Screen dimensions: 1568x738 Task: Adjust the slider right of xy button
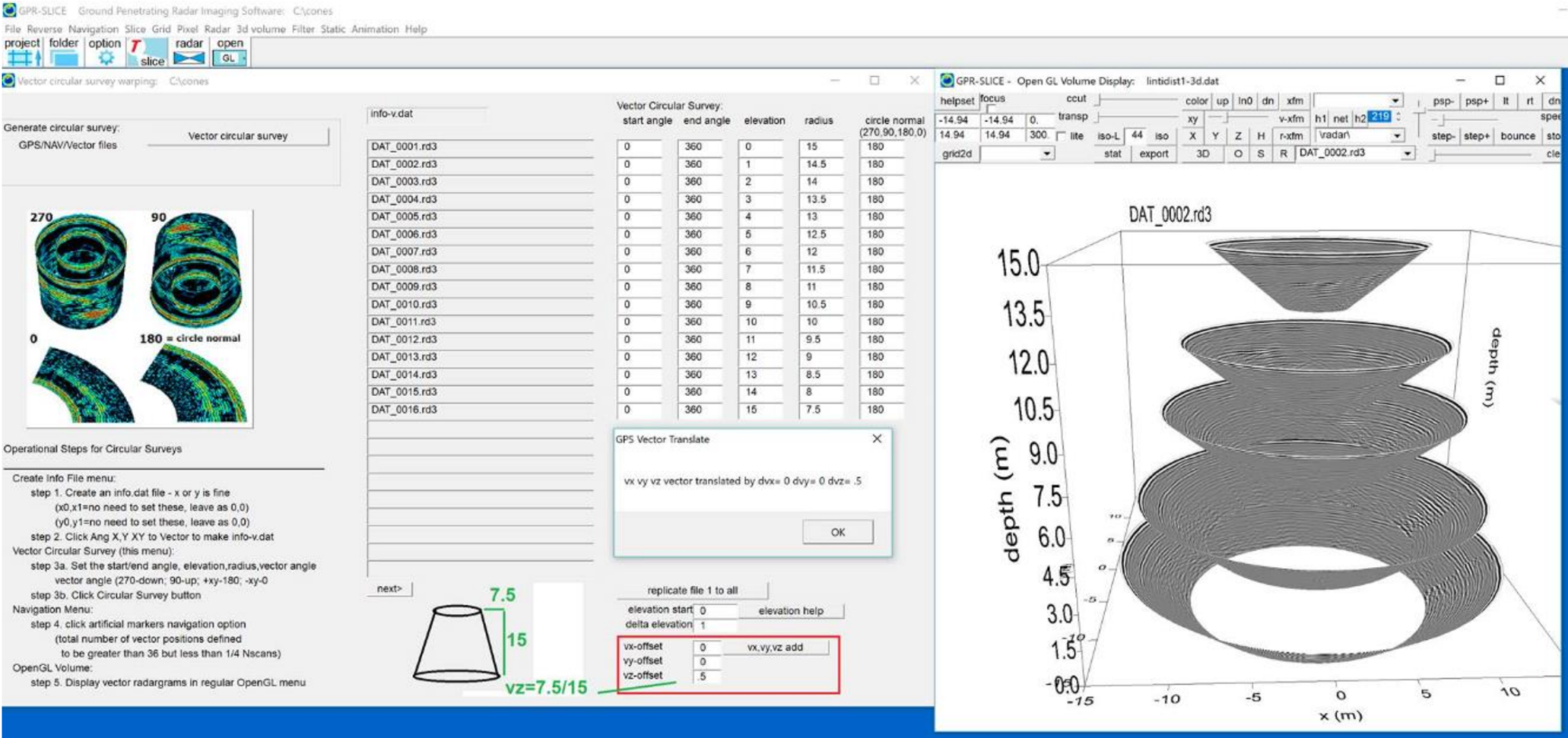point(1239,118)
